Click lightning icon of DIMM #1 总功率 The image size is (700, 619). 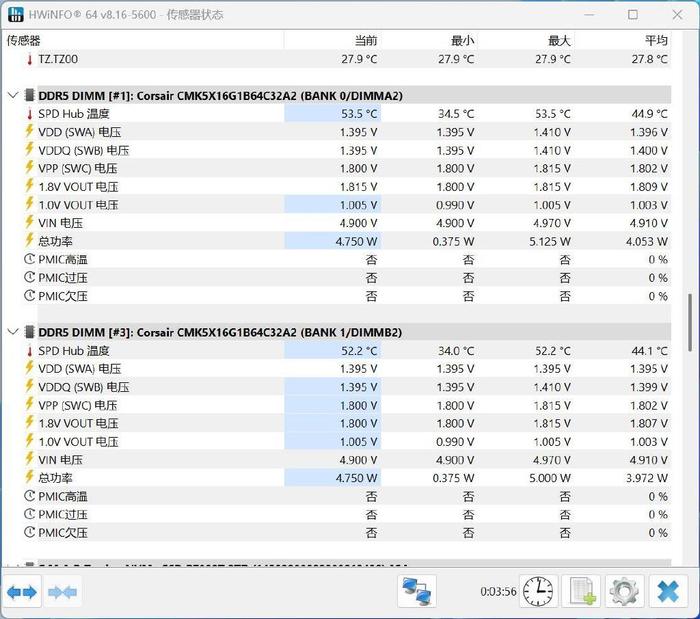pos(29,241)
